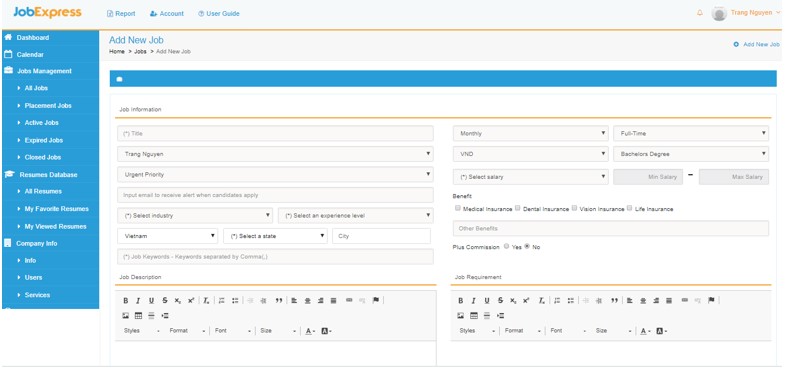785x372 pixels.
Task: Click Italic in Job Description editor
Action: click(x=138, y=300)
